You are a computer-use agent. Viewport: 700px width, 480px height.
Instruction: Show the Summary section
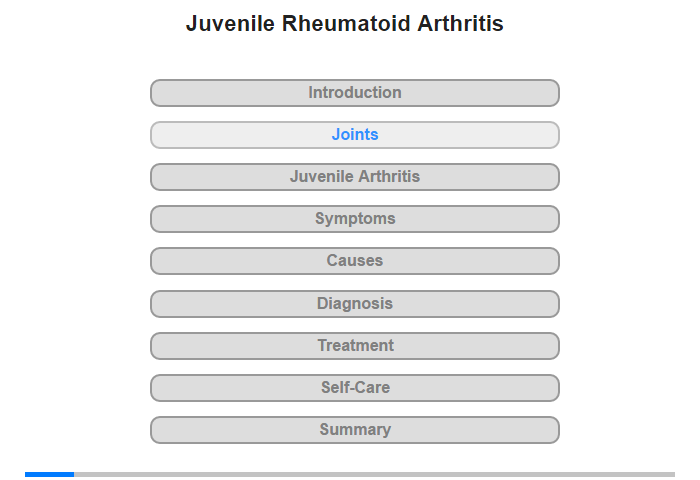tap(354, 430)
